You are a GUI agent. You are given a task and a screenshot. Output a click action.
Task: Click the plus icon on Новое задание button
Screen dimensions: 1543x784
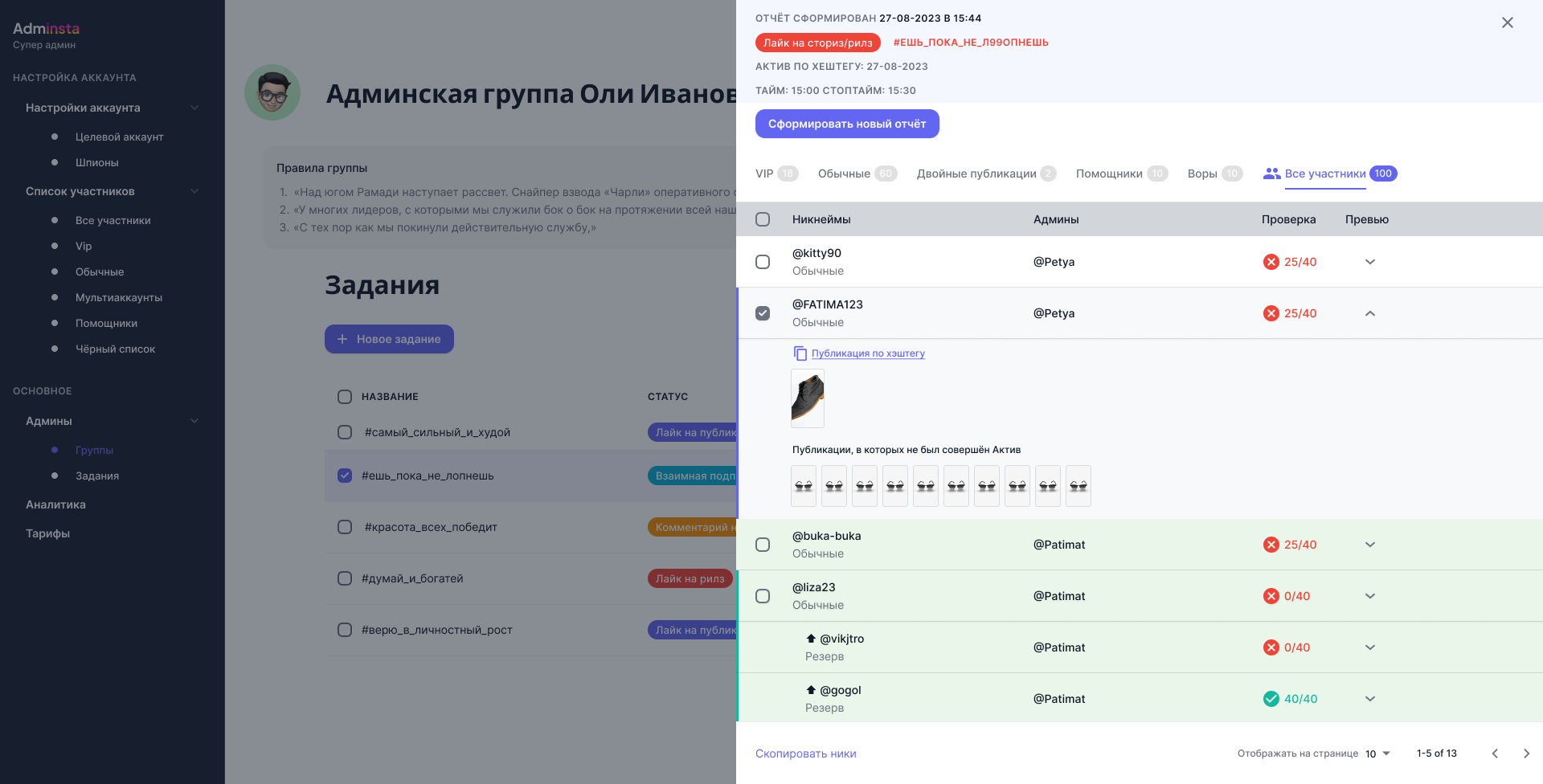[344, 339]
